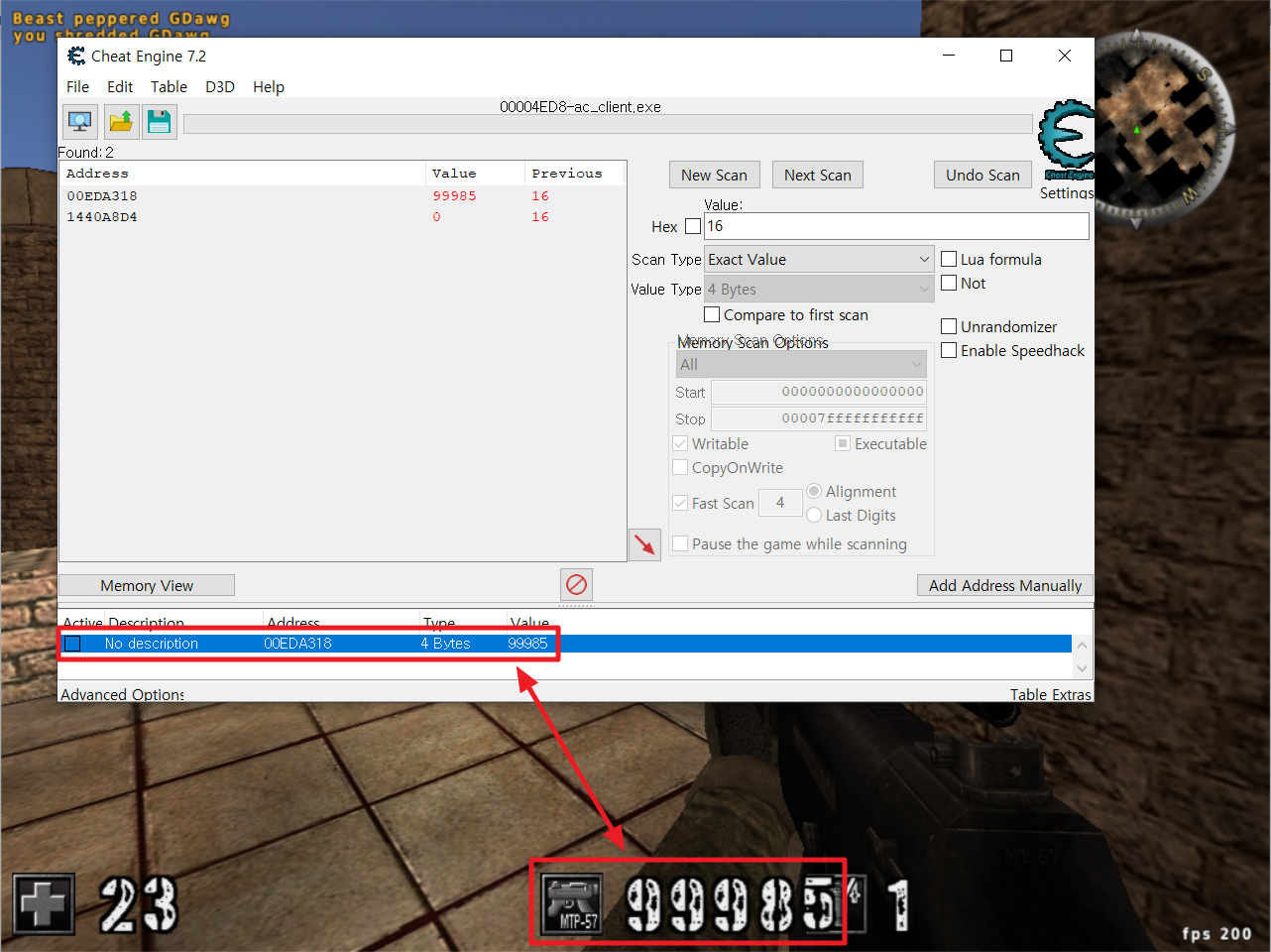Click the New Scan button
This screenshot has height=952, width=1271.
pos(715,175)
